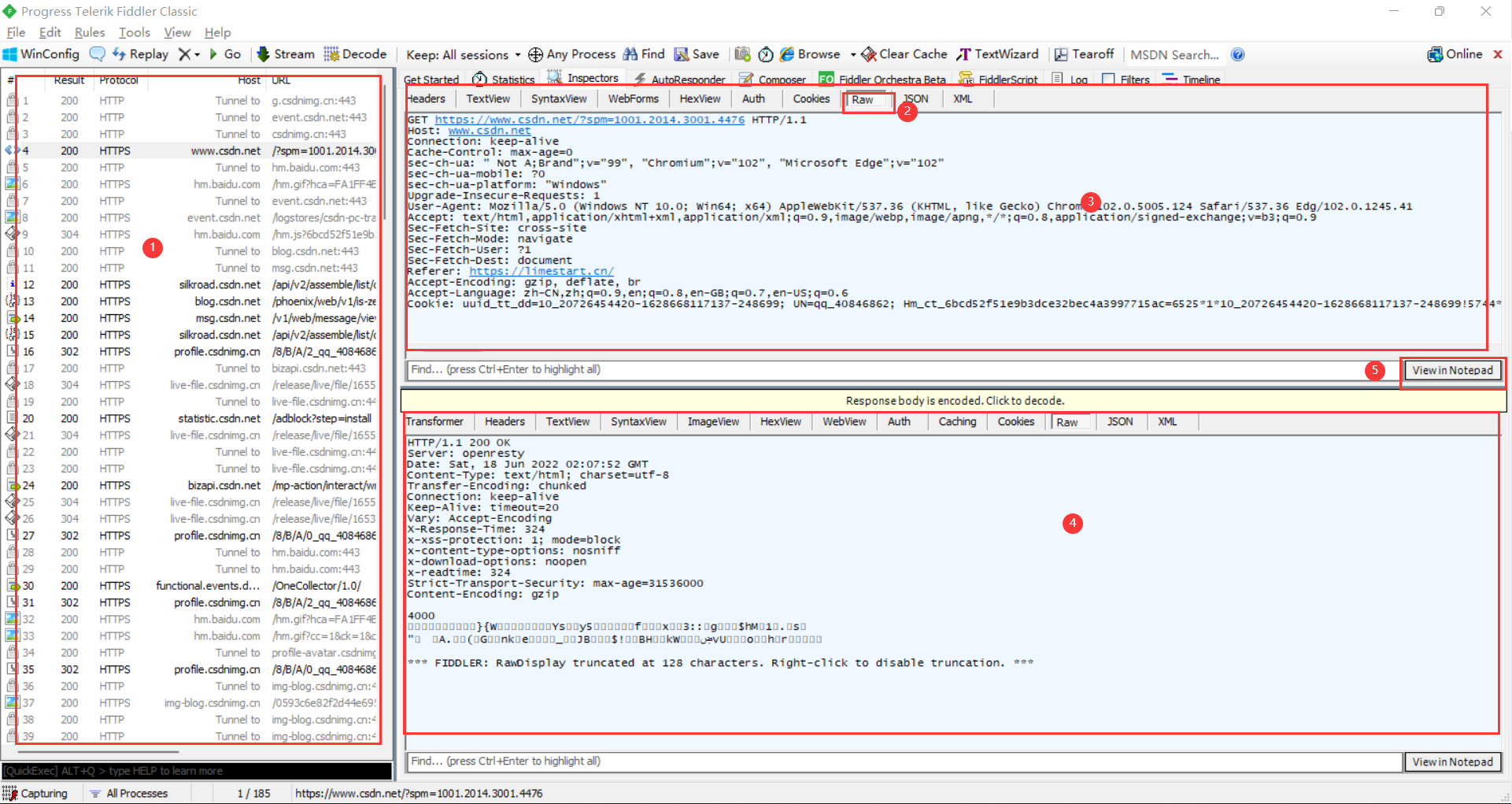Screen dimensions: 1512x804
Task: Expand the Browse dropdown arrow
Action: 852,54
